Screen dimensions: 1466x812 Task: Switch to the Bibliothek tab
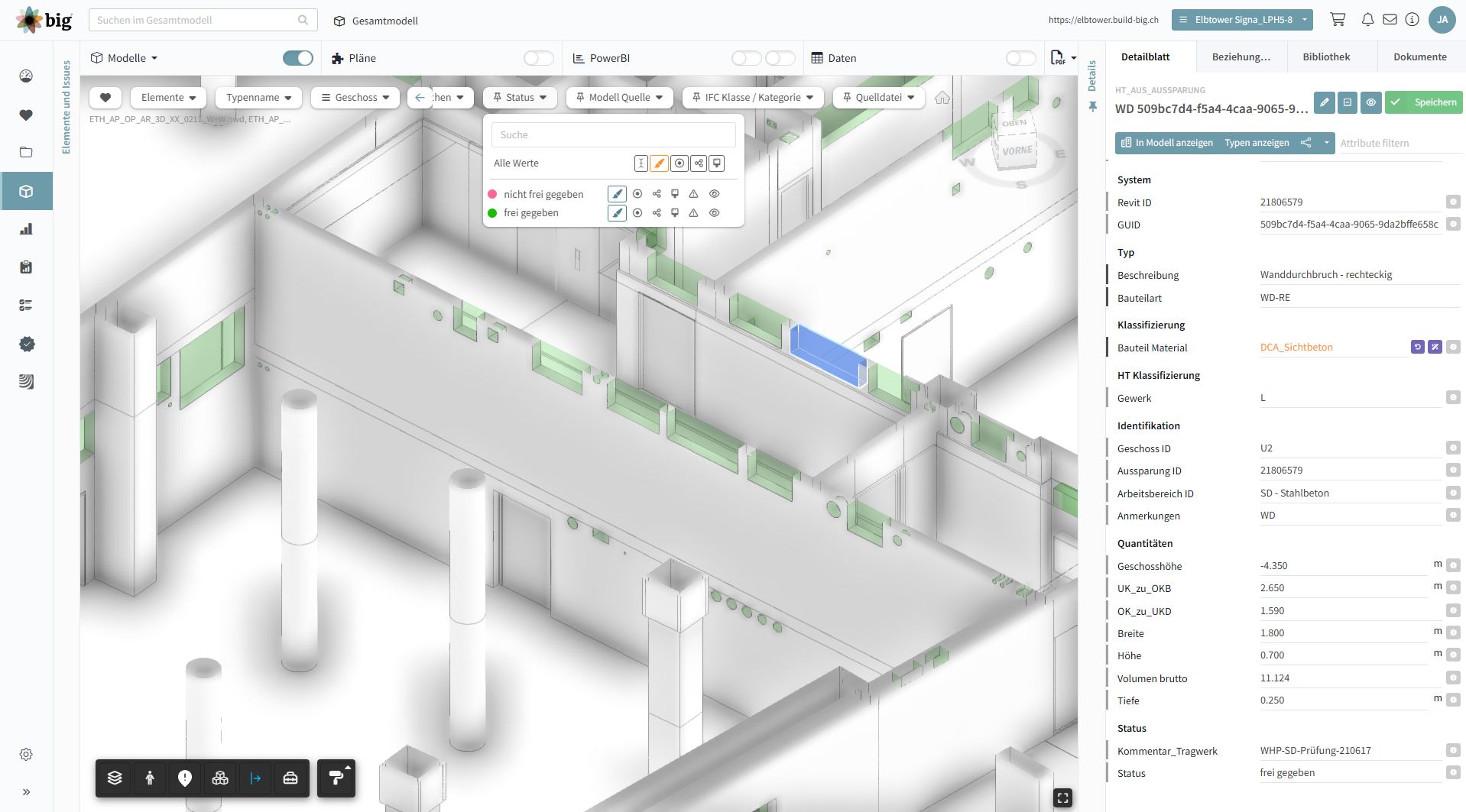(x=1326, y=57)
